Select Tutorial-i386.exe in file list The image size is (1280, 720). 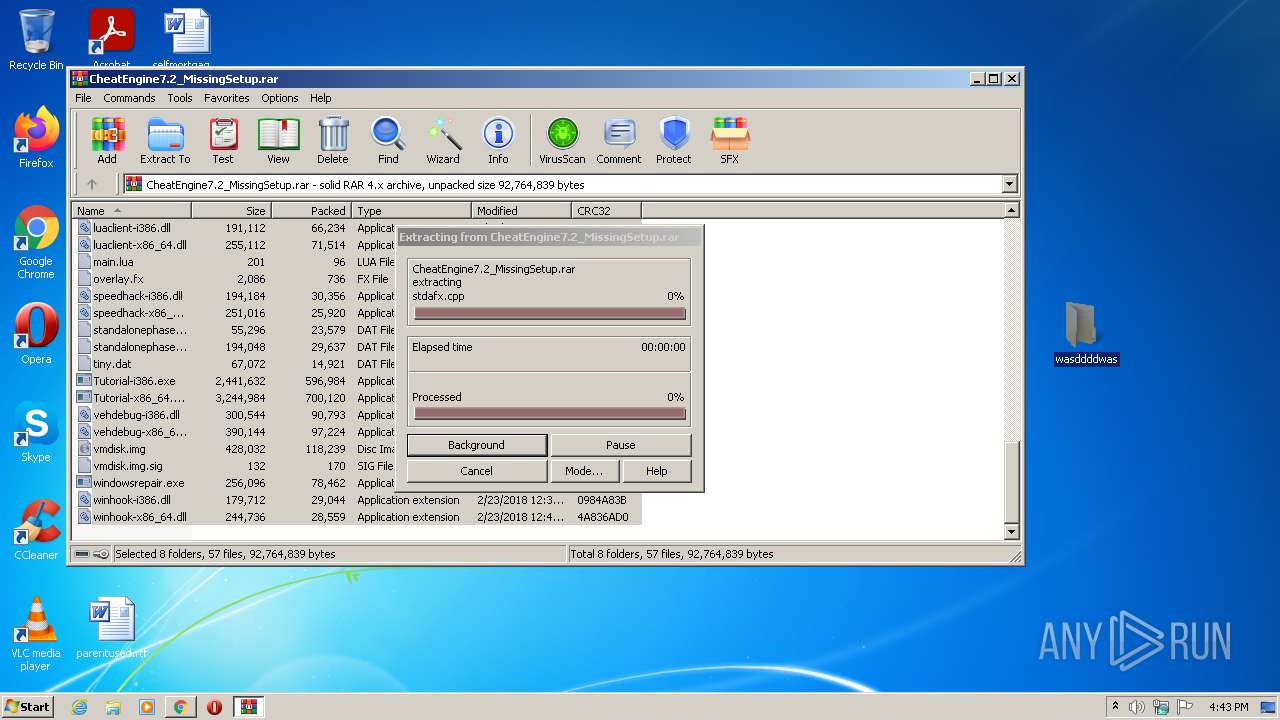[x=133, y=381]
